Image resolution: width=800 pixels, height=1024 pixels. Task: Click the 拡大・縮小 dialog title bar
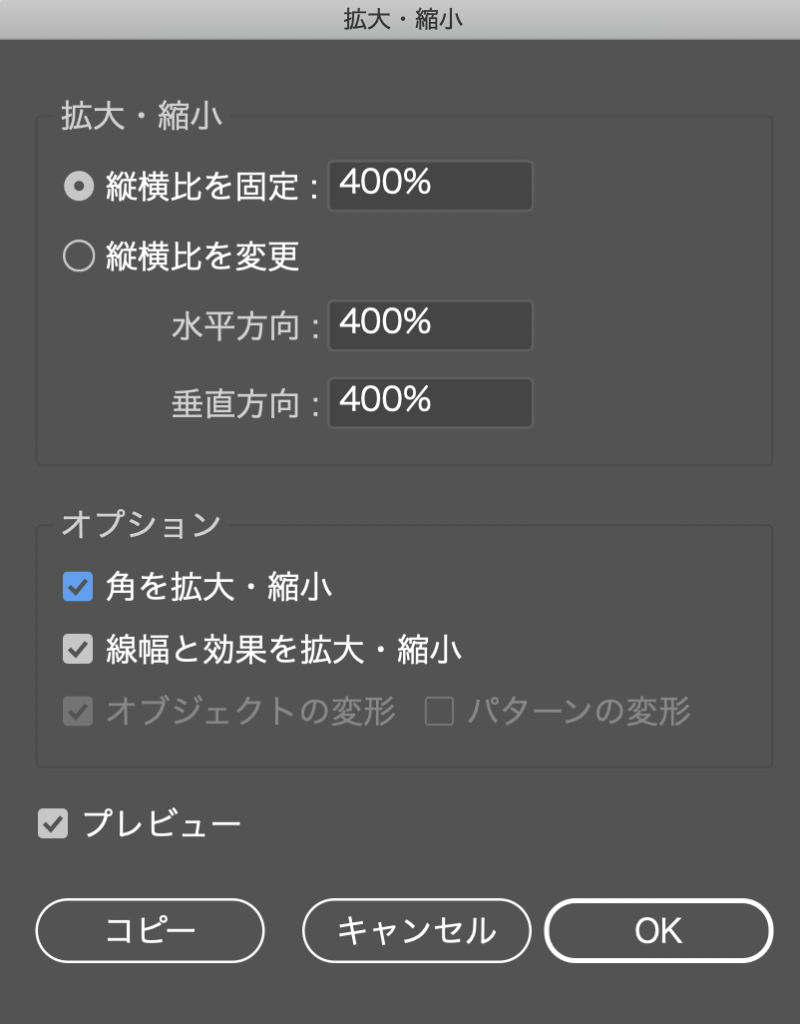pyautogui.click(x=400, y=19)
